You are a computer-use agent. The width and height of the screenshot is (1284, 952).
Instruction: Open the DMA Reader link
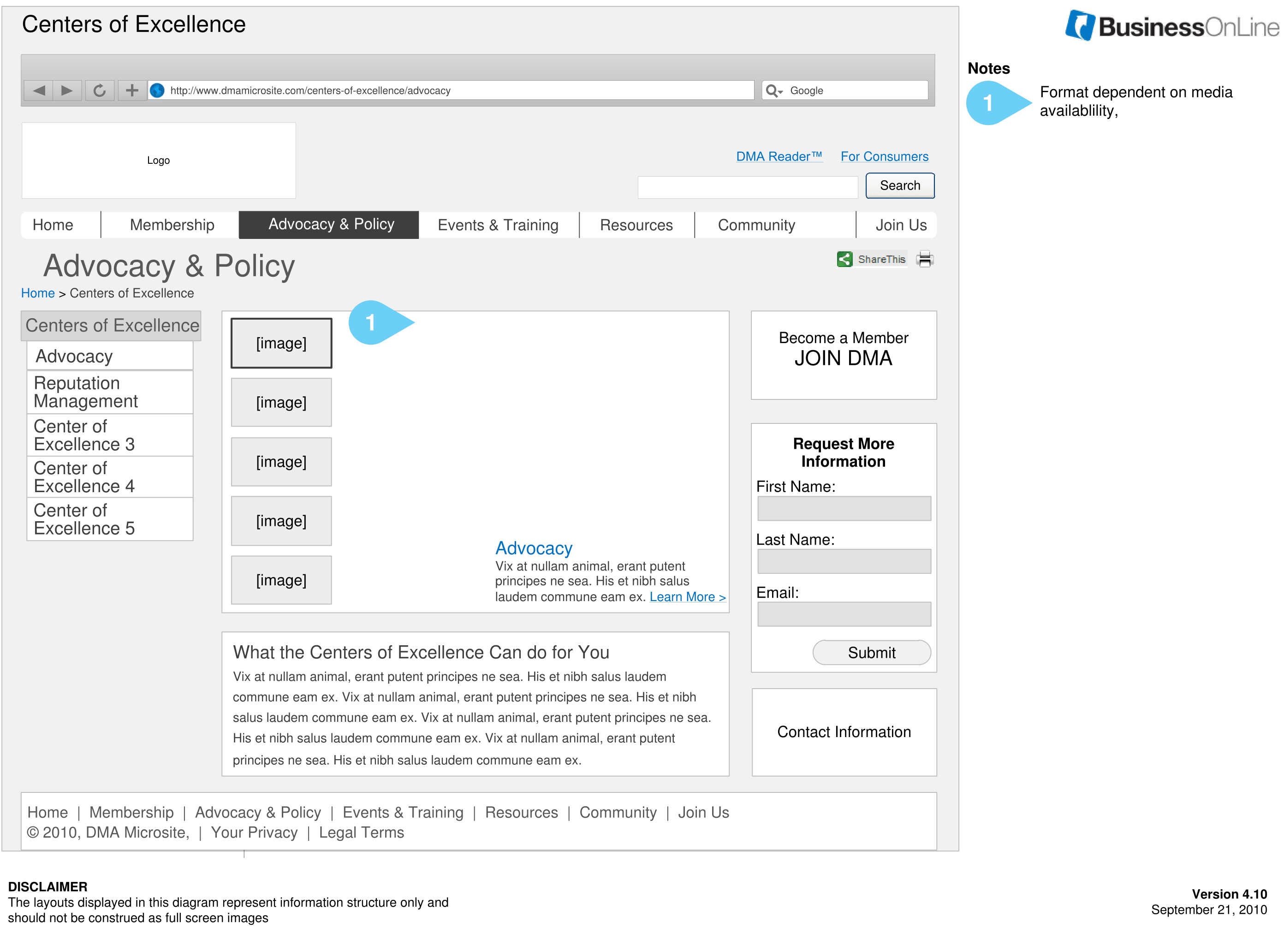coord(779,157)
